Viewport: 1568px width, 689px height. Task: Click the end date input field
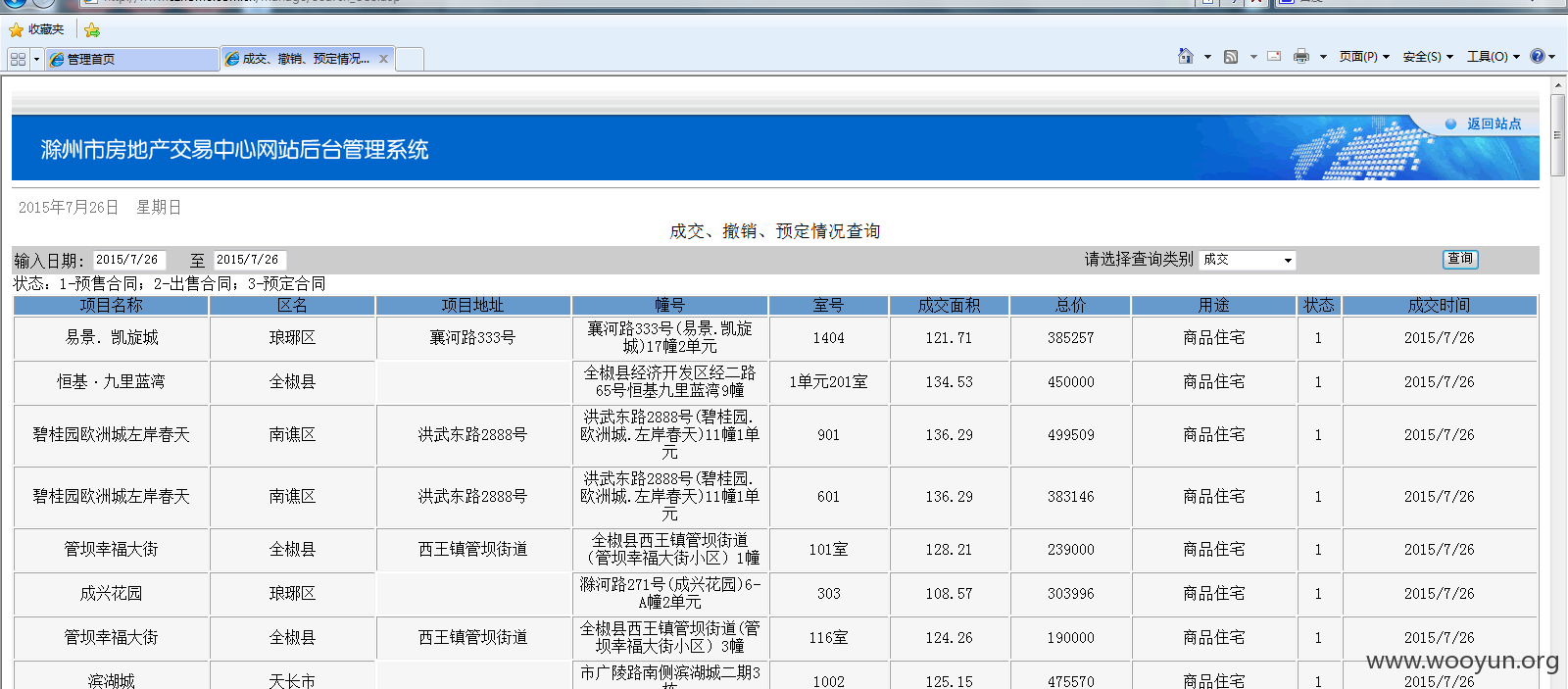click(250, 260)
